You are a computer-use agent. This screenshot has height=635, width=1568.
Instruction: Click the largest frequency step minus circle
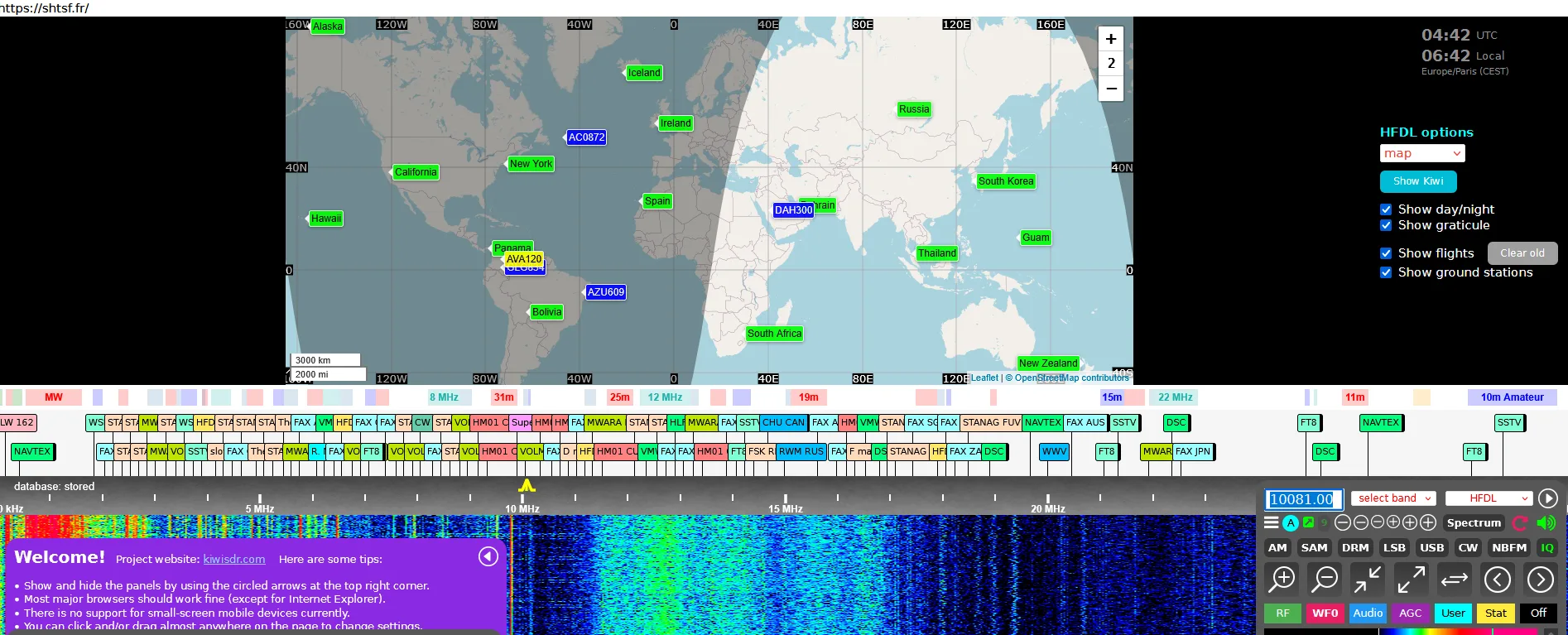click(1343, 522)
